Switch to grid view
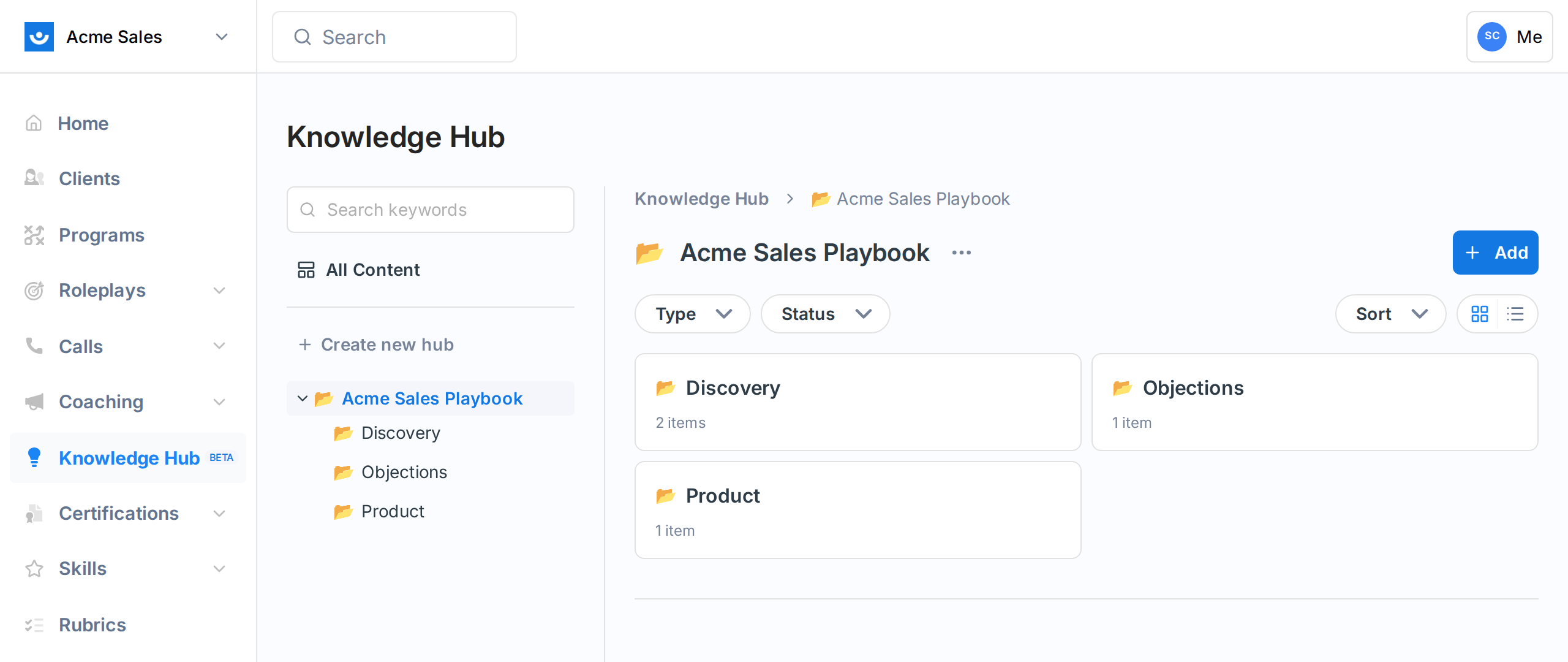1568x662 pixels. tap(1480, 314)
